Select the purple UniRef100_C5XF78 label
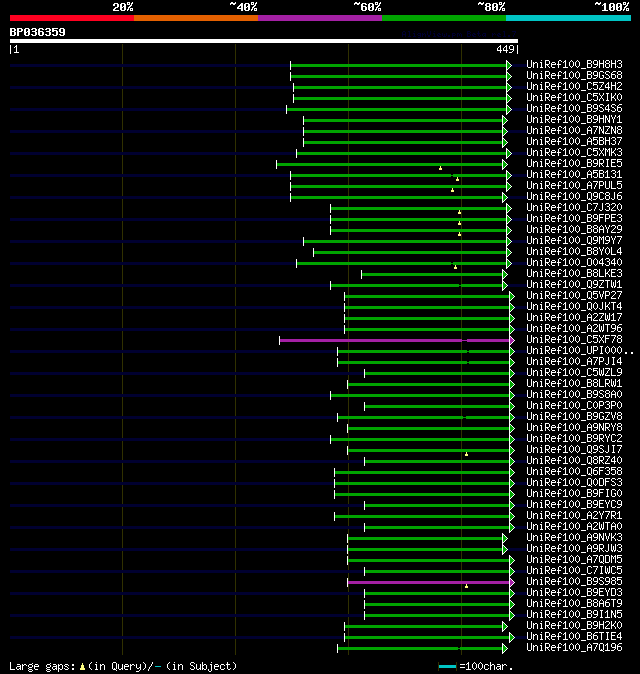 (x=574, y=340)
